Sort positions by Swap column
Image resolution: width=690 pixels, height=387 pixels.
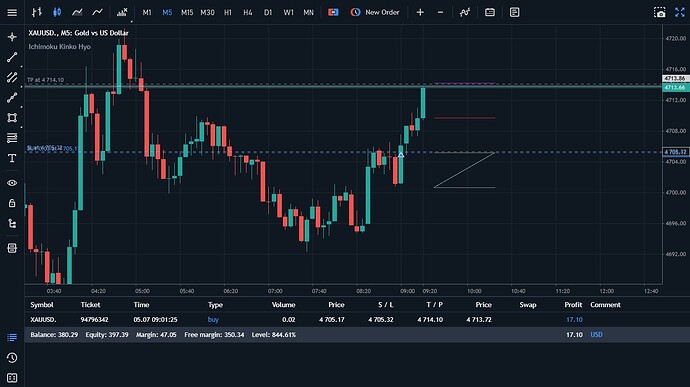tap(528, 305)
